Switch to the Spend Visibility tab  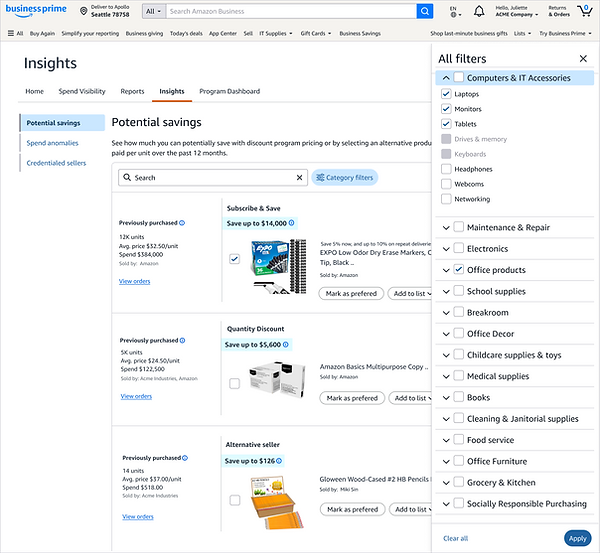pos(82,91)
